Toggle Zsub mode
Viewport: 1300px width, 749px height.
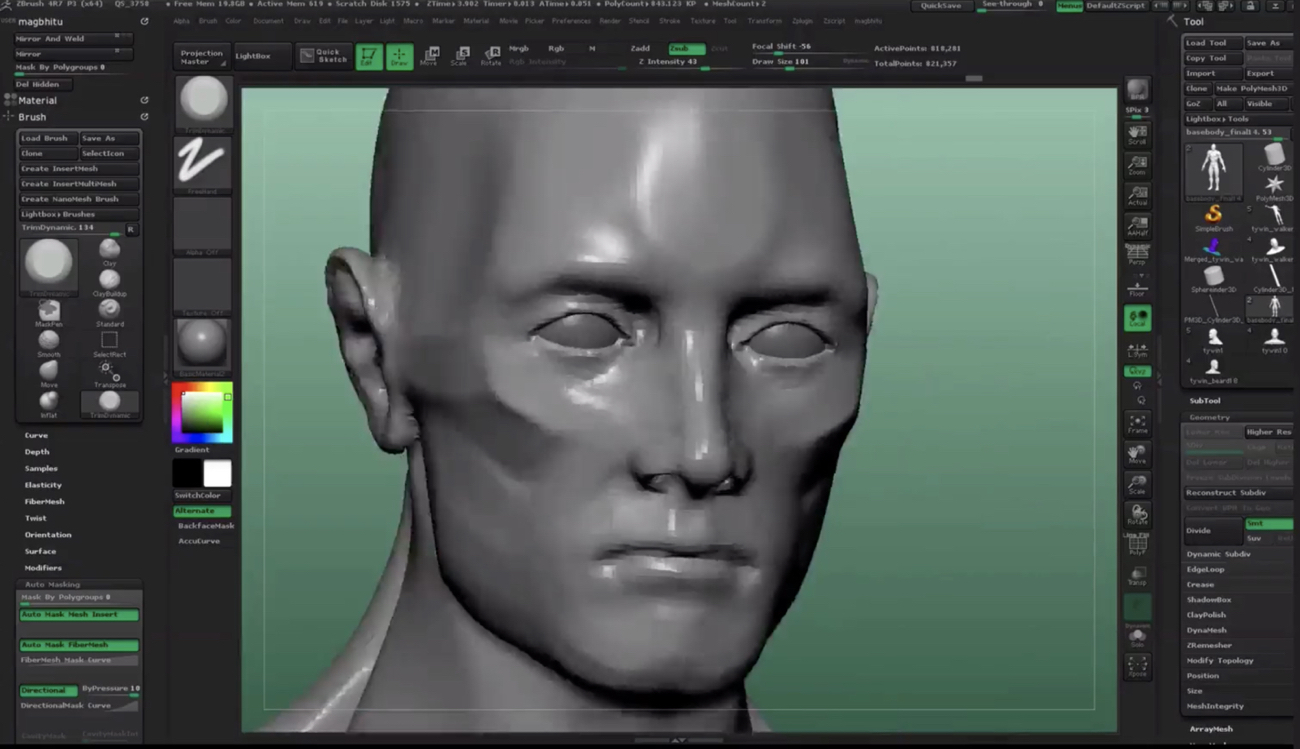(x=686, y=48)
